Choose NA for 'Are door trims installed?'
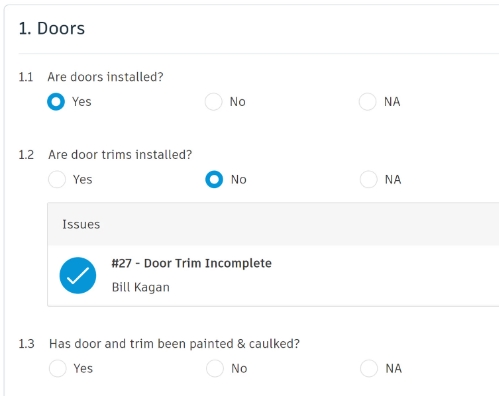The height and width of the screenshot is (396, 499). 369,180
